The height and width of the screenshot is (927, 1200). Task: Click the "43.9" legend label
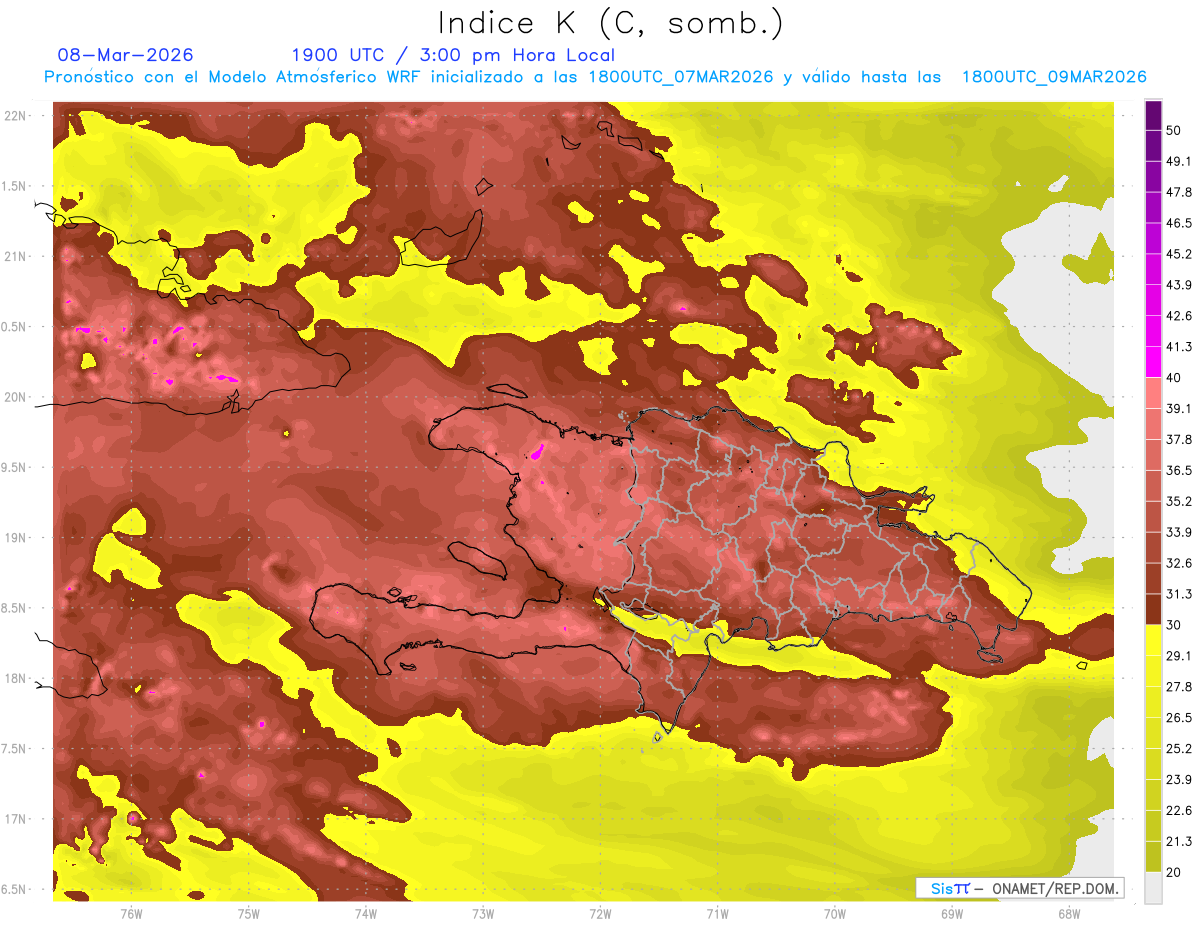click(x=1179, y=285)
